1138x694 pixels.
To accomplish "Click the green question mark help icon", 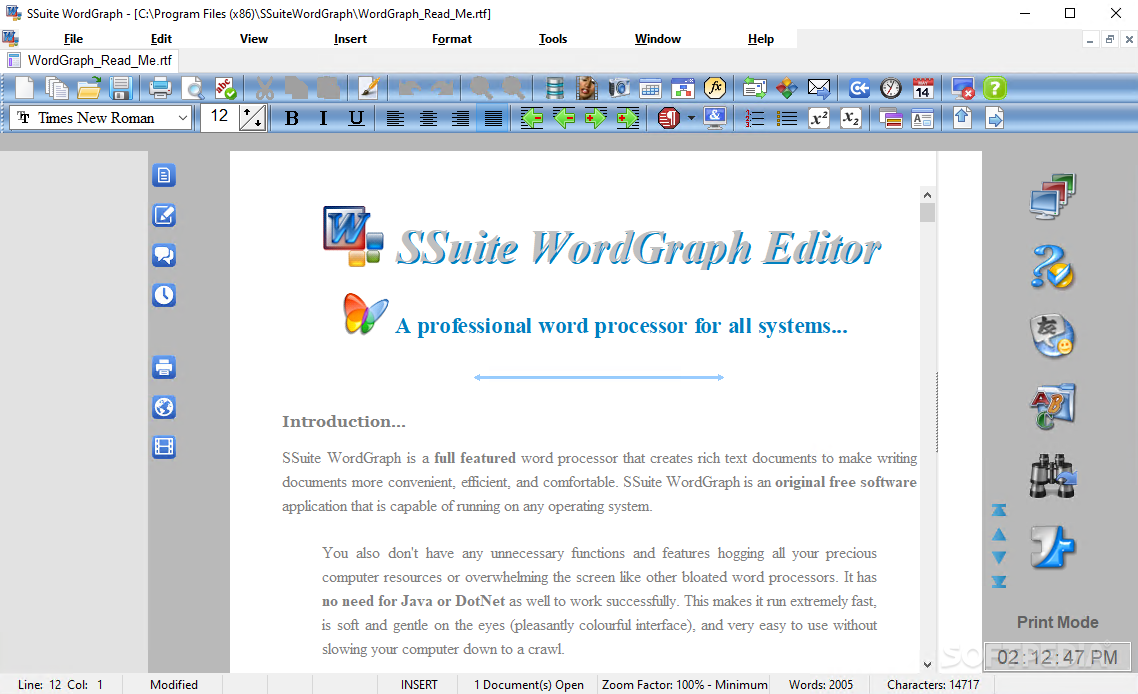I will (x=995, y=89).
